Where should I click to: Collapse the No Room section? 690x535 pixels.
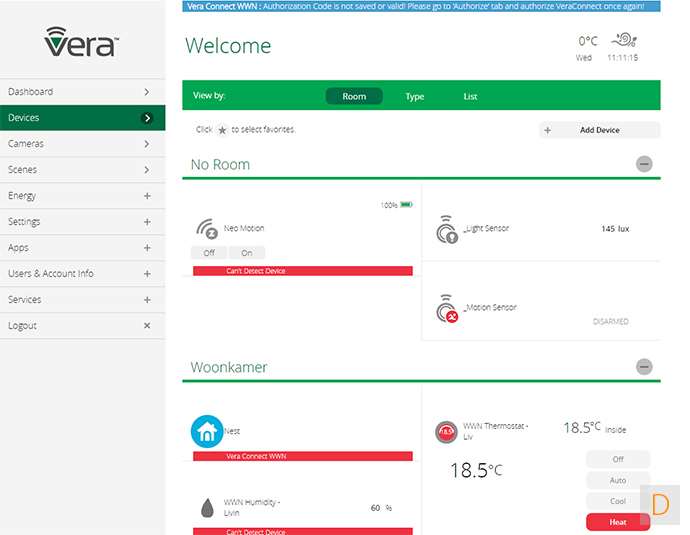644,164
